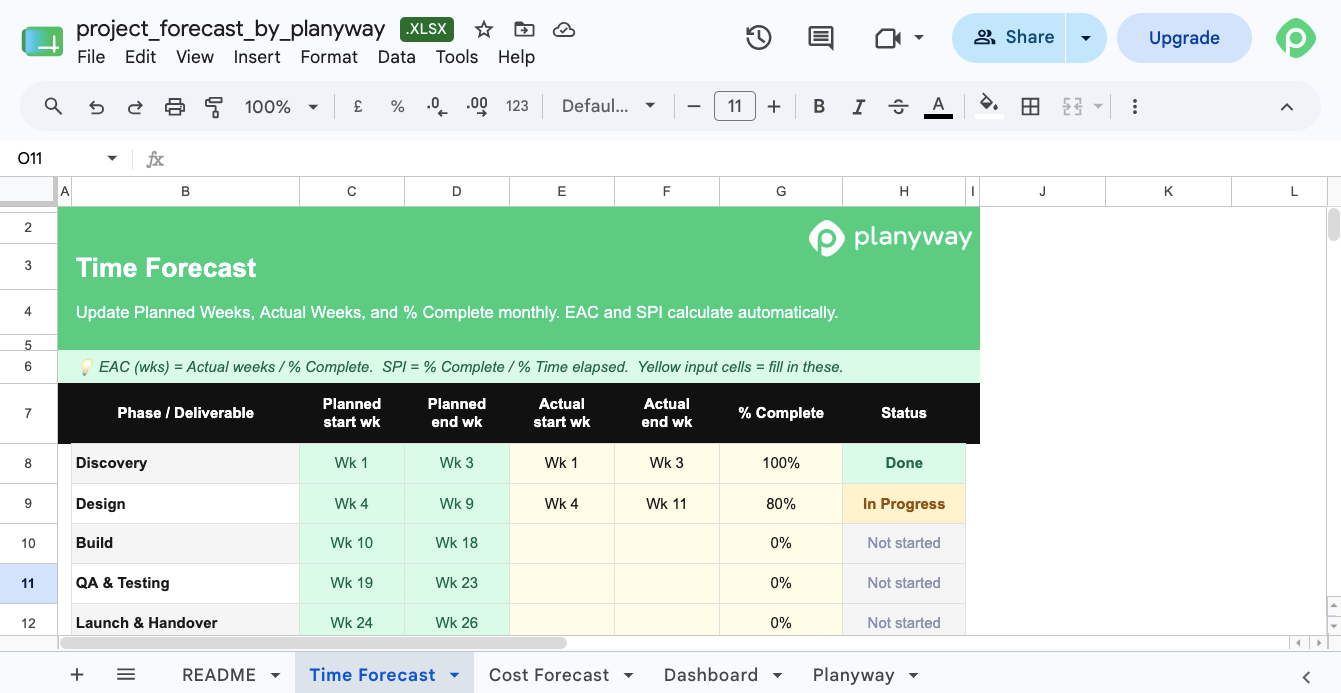
Task: Open the Data menu
Action: coord(396,57)
